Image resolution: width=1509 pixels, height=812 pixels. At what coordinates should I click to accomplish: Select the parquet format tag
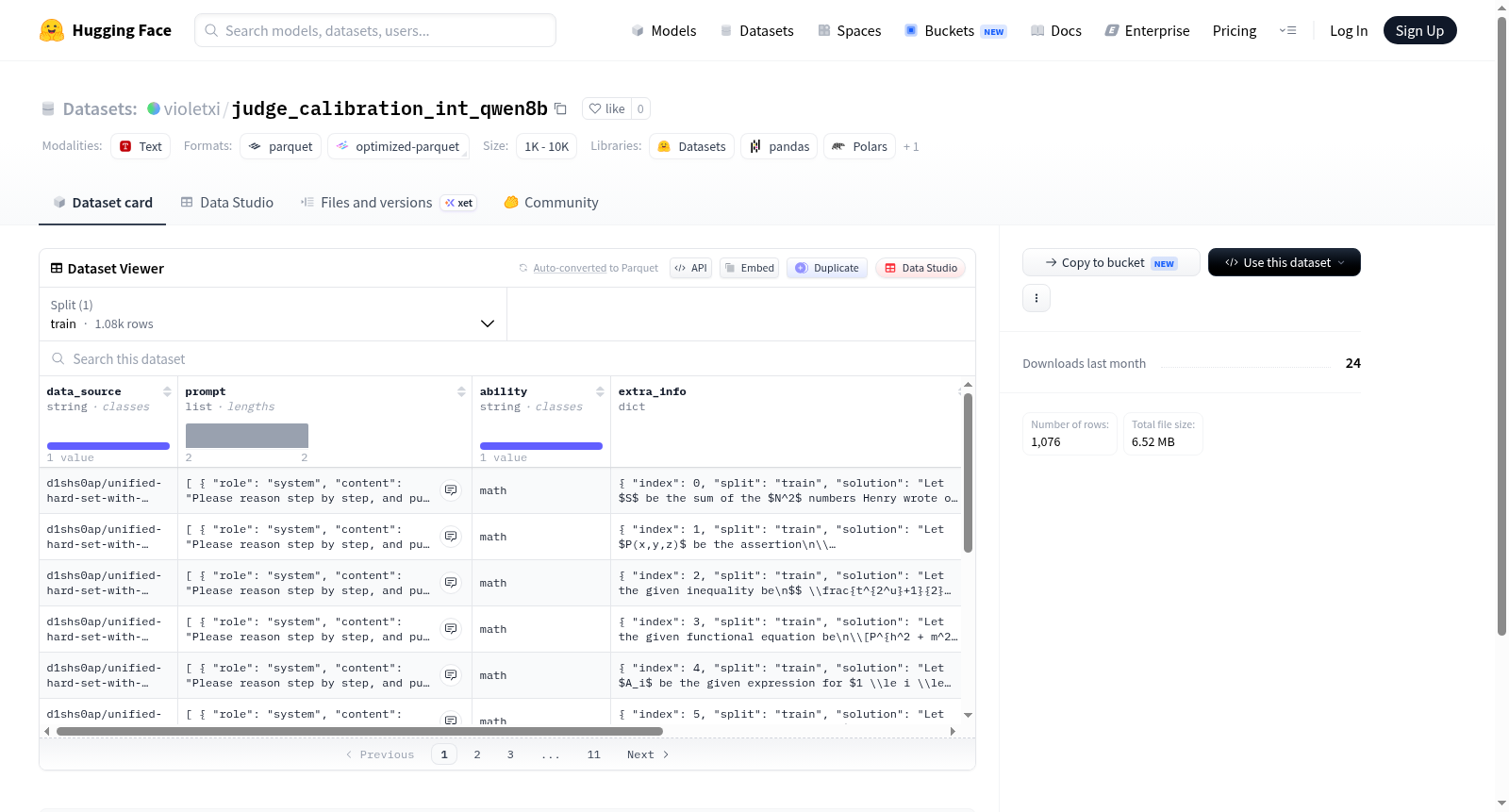click(281, 146)
